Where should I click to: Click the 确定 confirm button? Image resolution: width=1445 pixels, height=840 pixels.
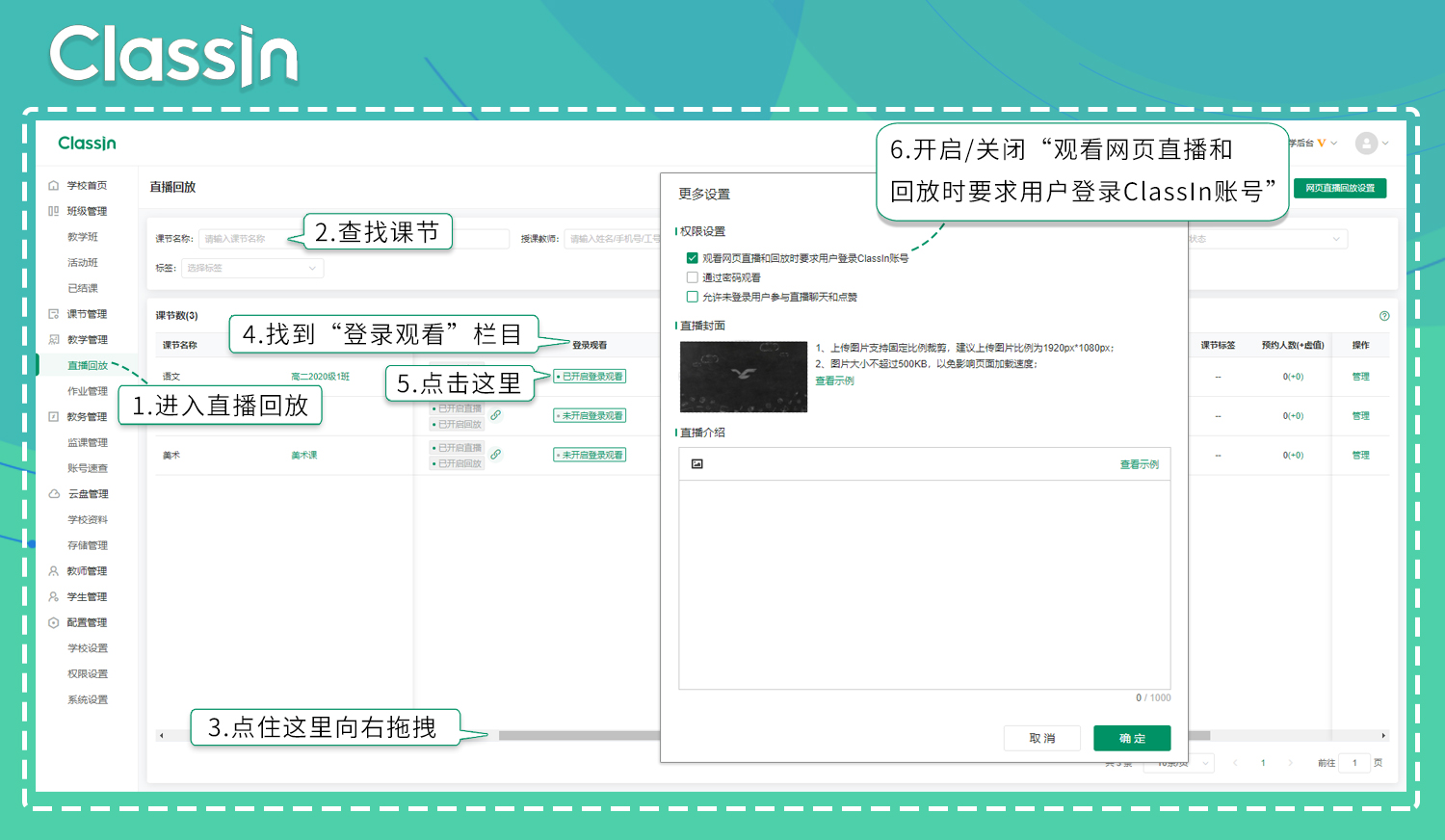click(1132, 738)
